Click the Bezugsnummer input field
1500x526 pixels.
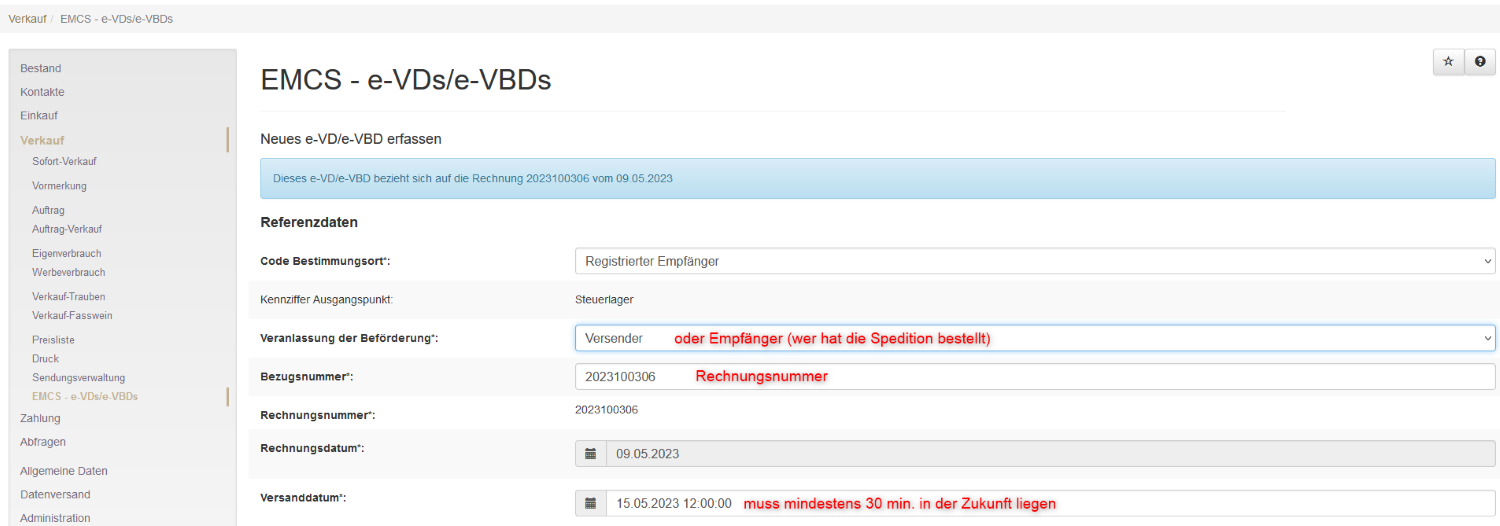(1034, 377)
